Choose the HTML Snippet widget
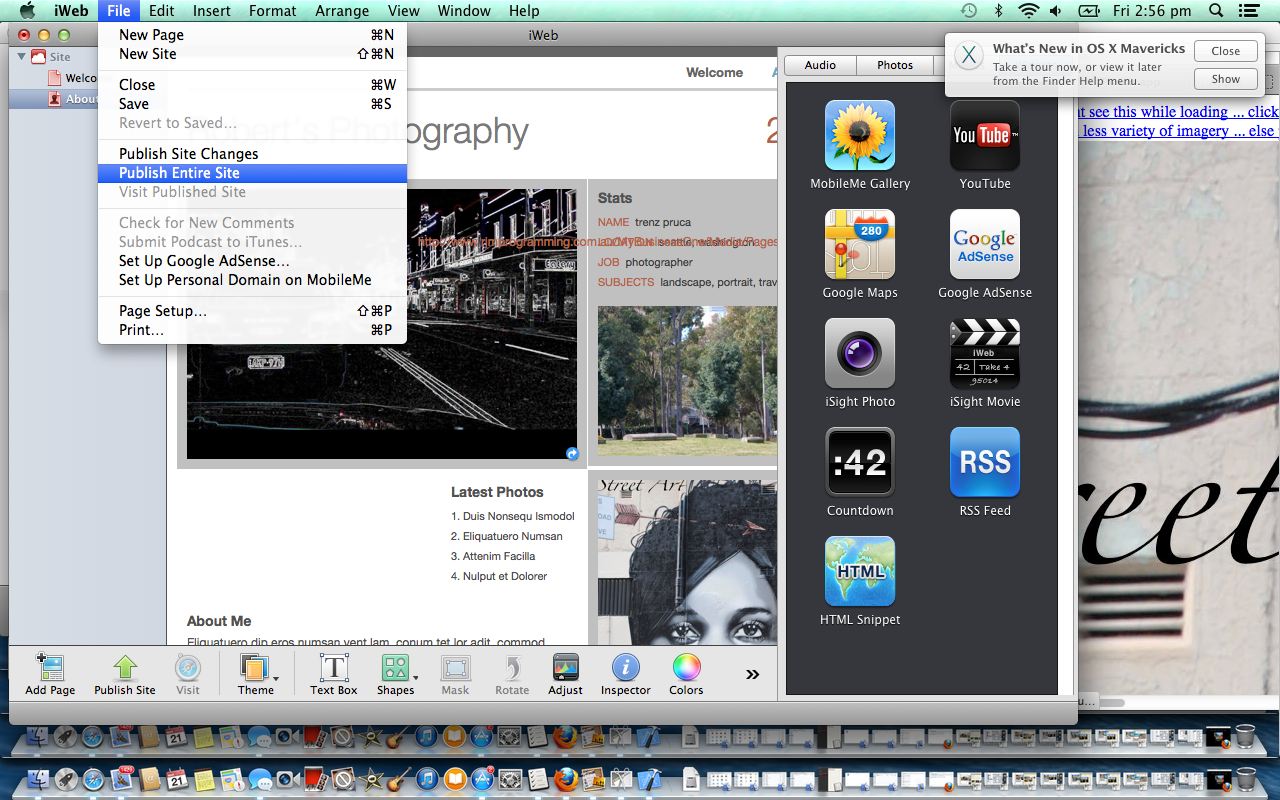 click(859, 571)
